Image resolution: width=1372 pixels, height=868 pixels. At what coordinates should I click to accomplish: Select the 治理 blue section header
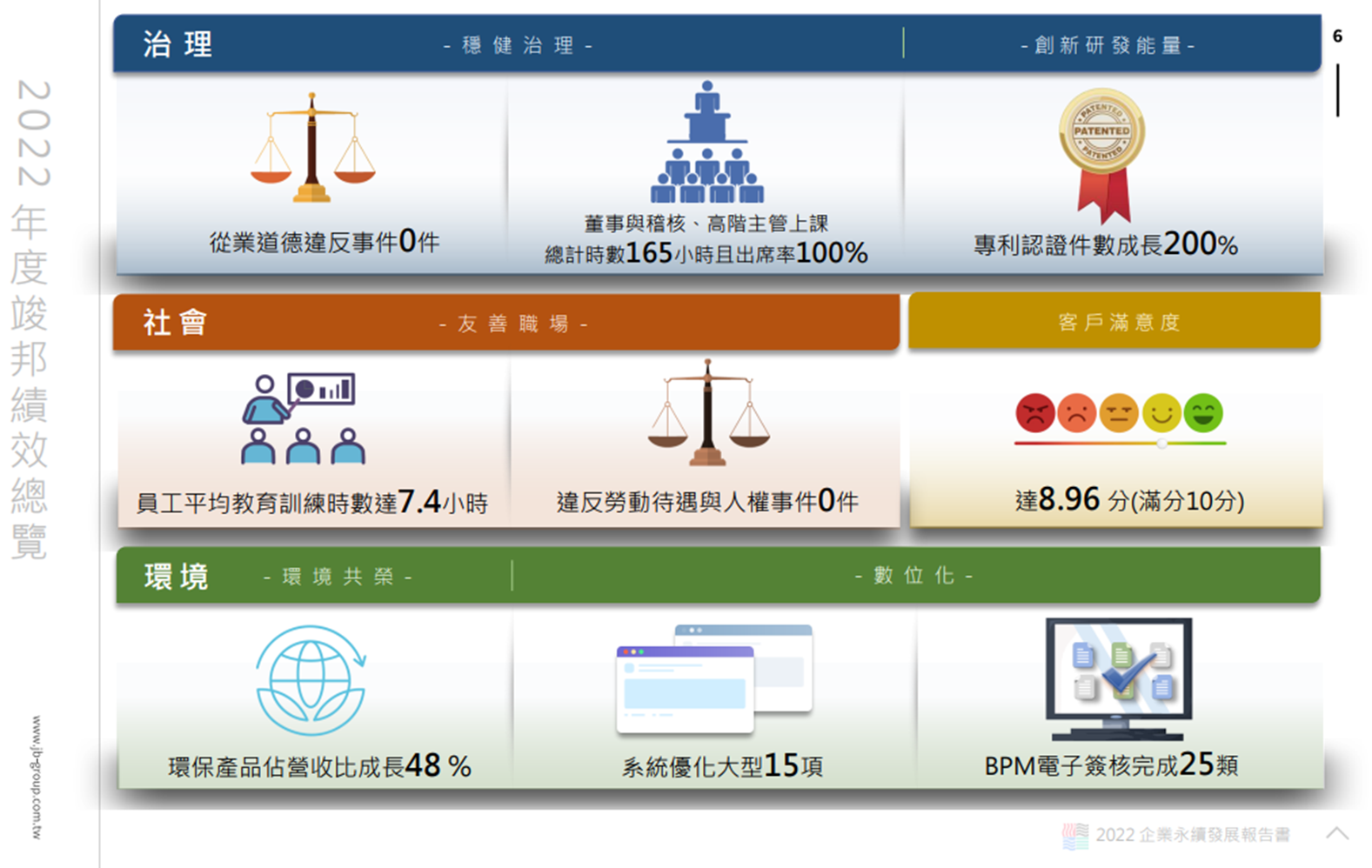tap(177, 44)
